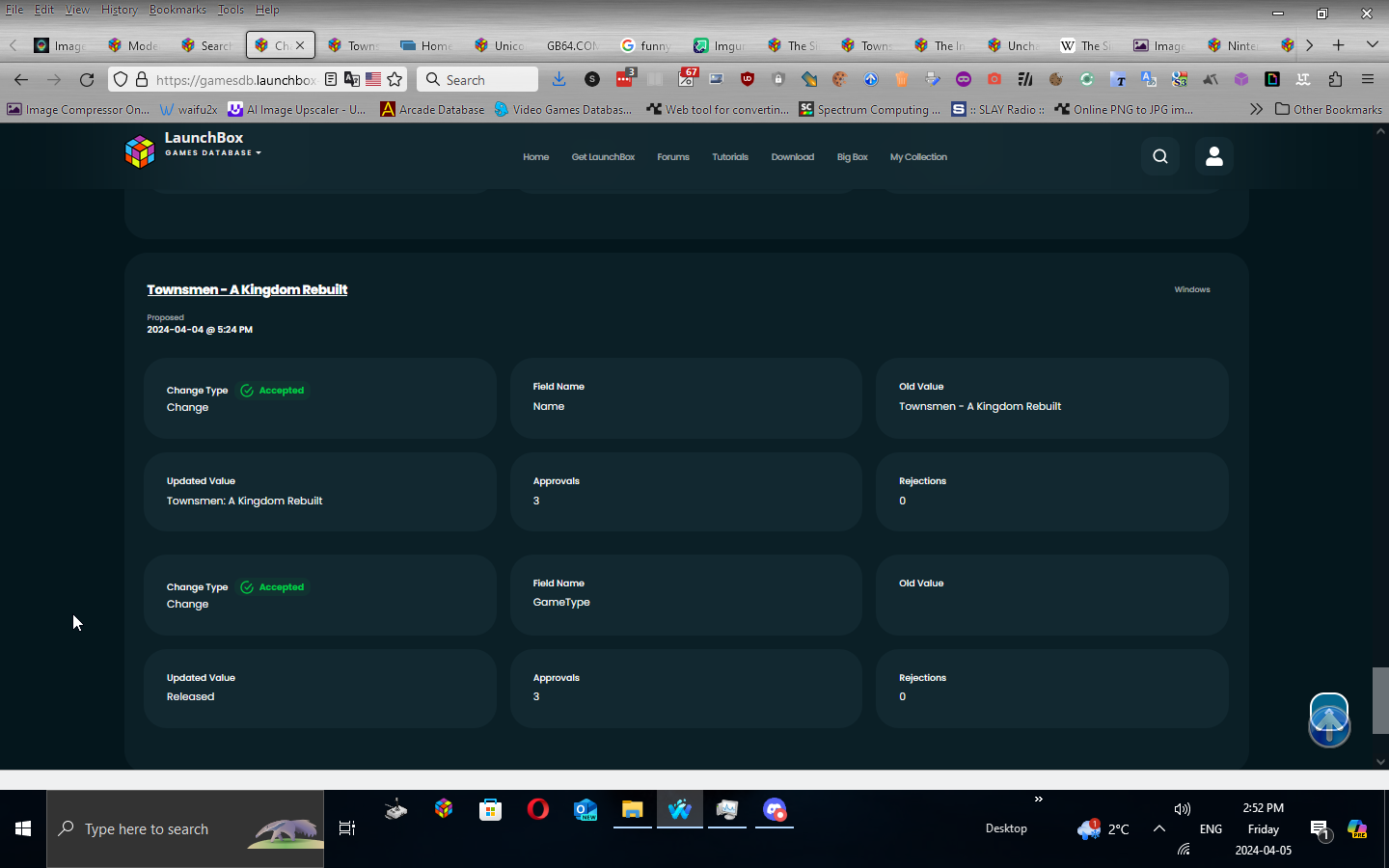1389x868 pixels.
Task: Open the Get LaunchBox page
Action: click(x=603, y=157)
